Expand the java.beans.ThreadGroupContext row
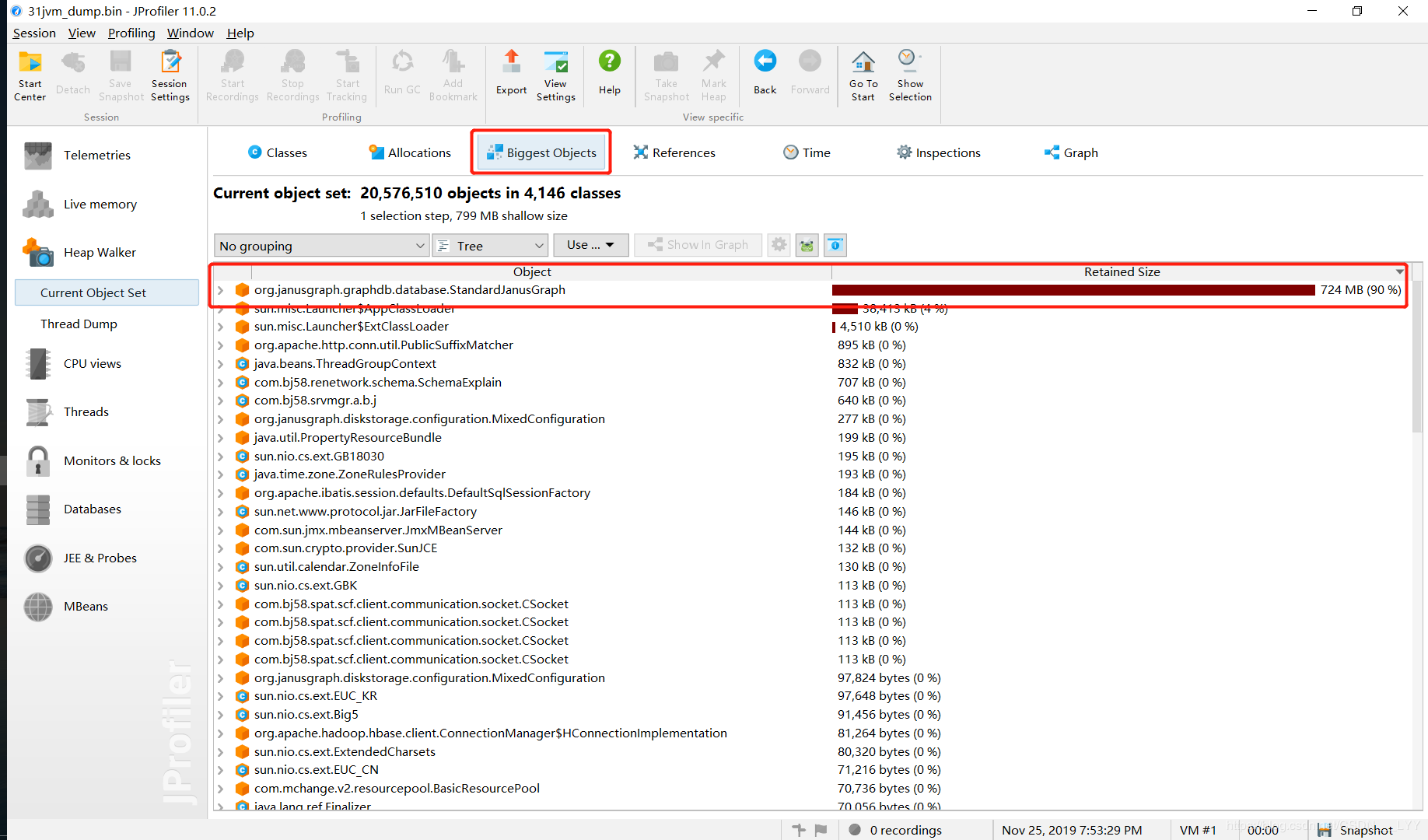The image size is (1428, 840). tap(220, 364)
